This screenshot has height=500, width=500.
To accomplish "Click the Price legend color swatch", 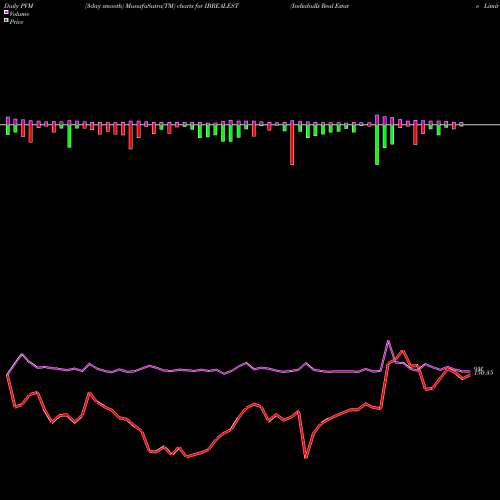I will coord(6,21).
